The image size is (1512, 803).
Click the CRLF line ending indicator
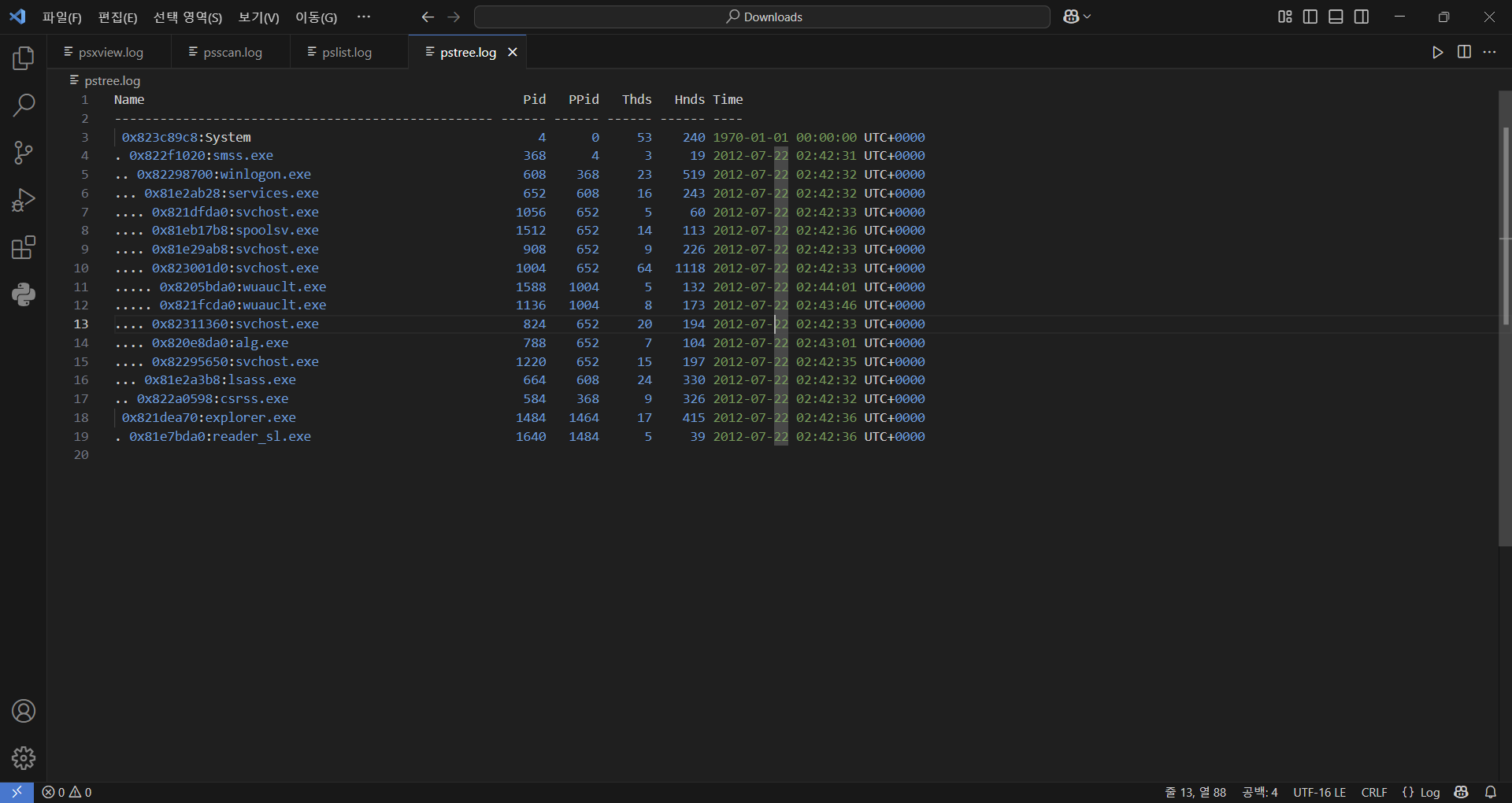[1374, 792]
